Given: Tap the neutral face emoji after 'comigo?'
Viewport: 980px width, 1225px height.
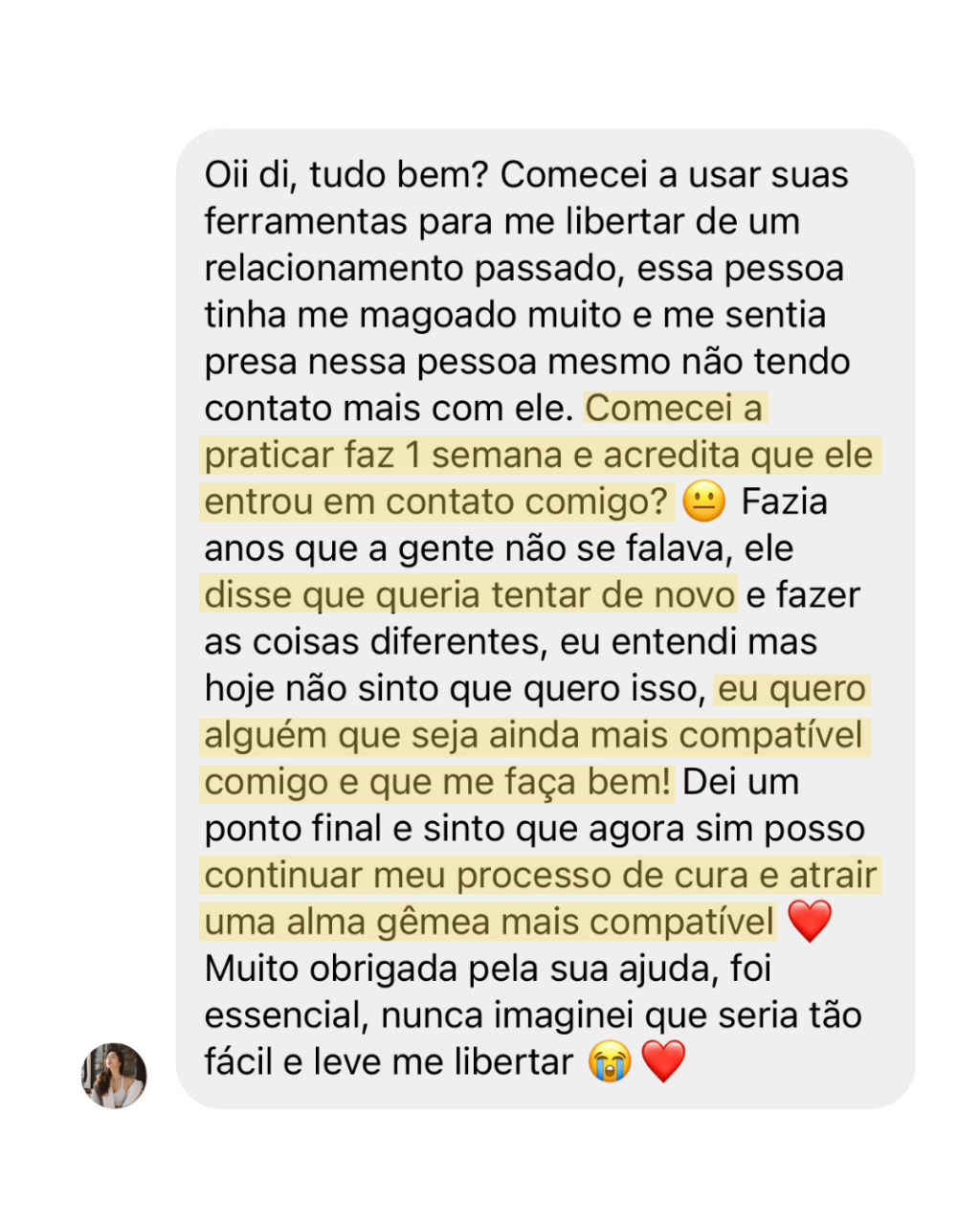Looking at the screenshot, I should pos(704,502).
